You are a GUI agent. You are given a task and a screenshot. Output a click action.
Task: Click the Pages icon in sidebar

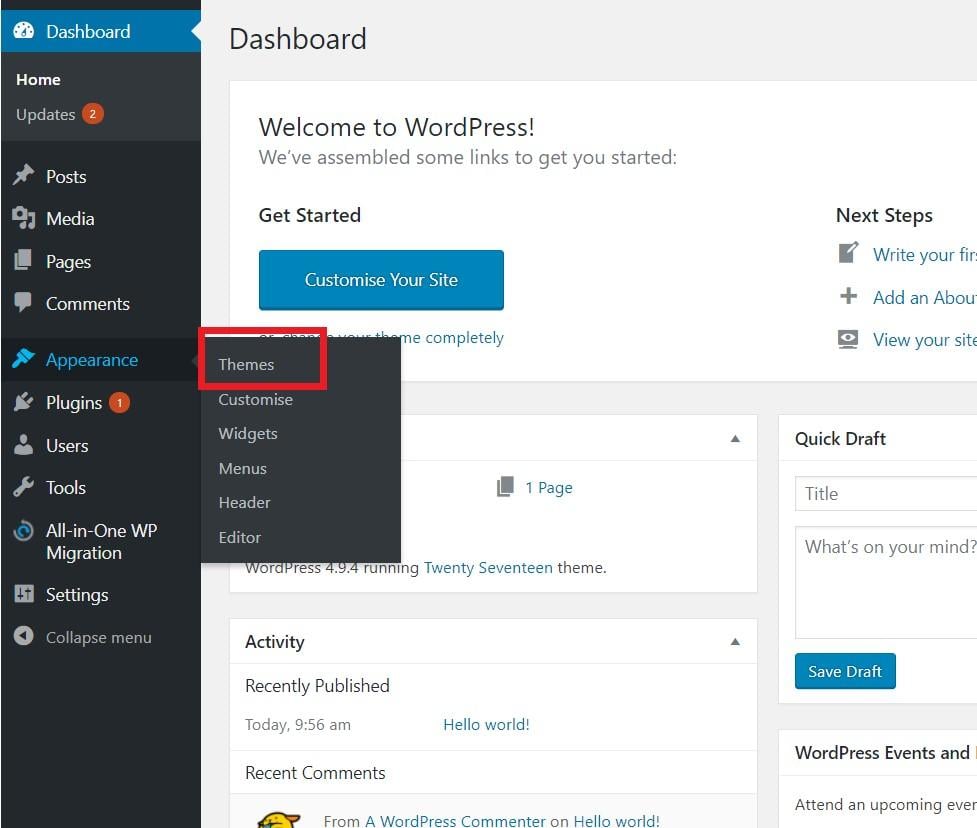[23, 261]
